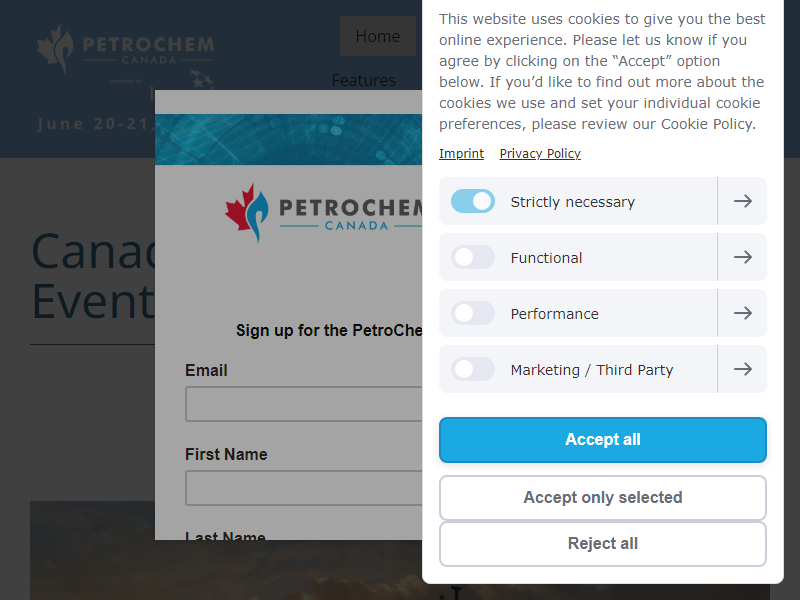Open the Home menu item

[378, 36]
